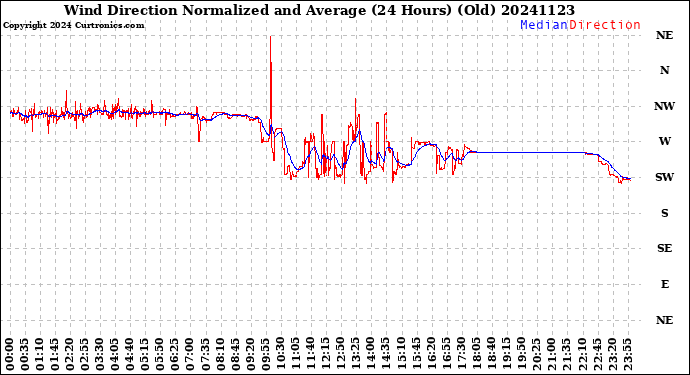
Task: Click the 05:50 time label
Action: coord(160,354)
